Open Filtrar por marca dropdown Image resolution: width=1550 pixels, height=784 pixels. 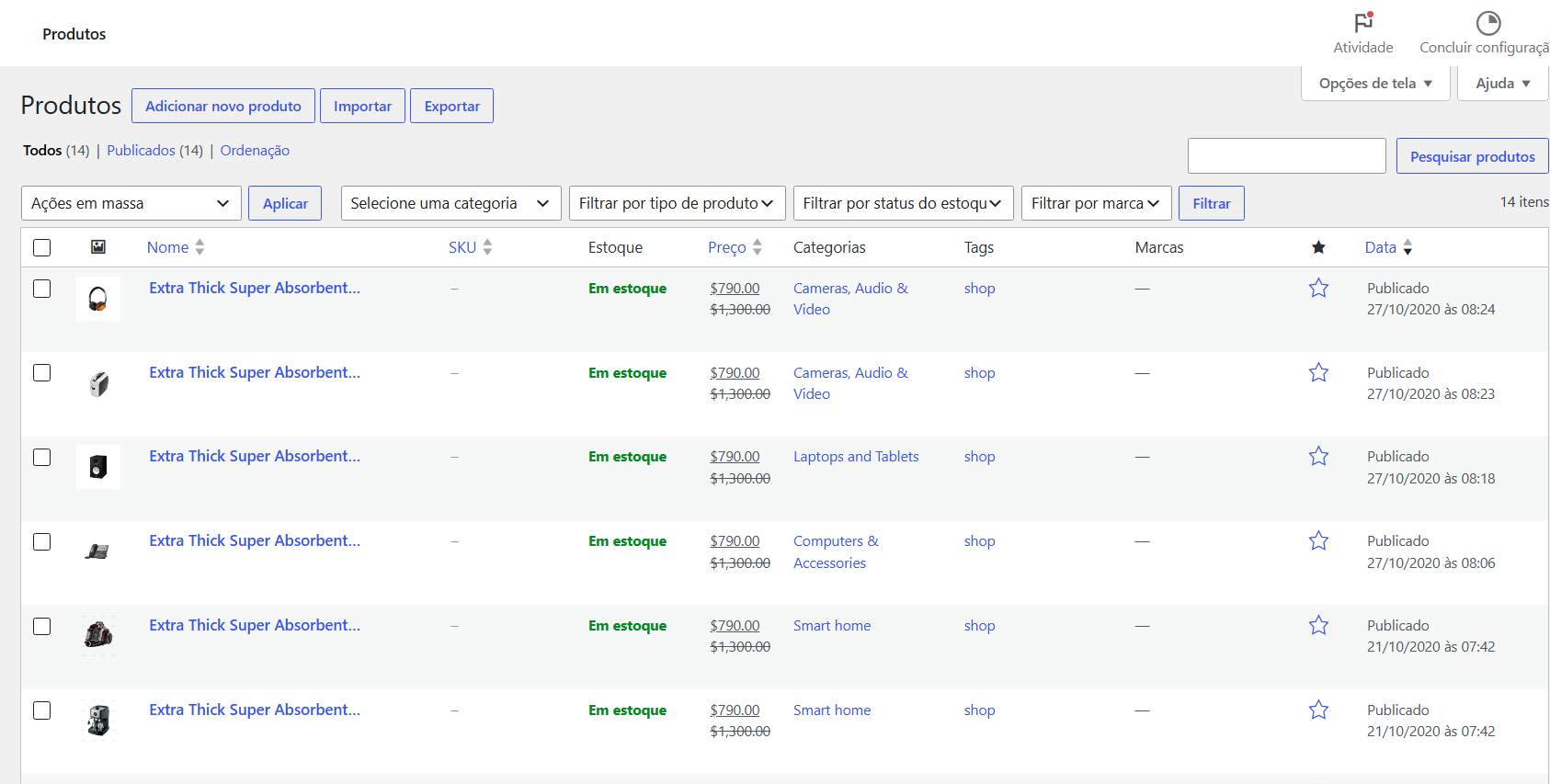coord(1097,203)
